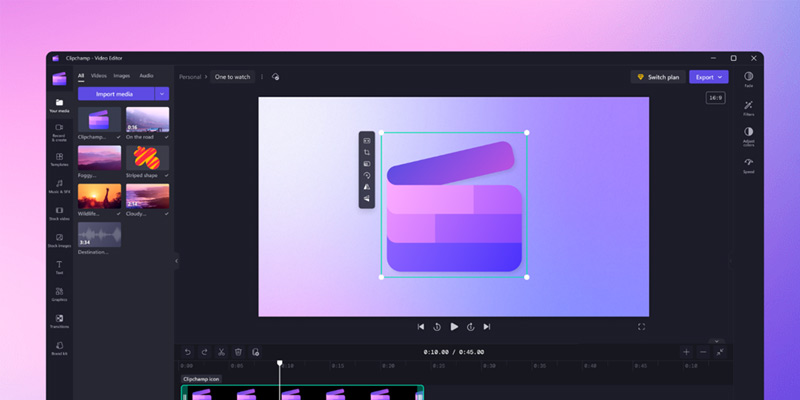
Task: Open the Brand kit section
Action: [x=59, y=348]
